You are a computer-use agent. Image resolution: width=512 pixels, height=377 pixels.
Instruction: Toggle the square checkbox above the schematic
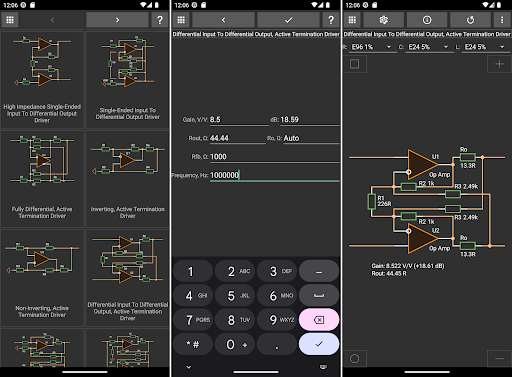(355, 64)
